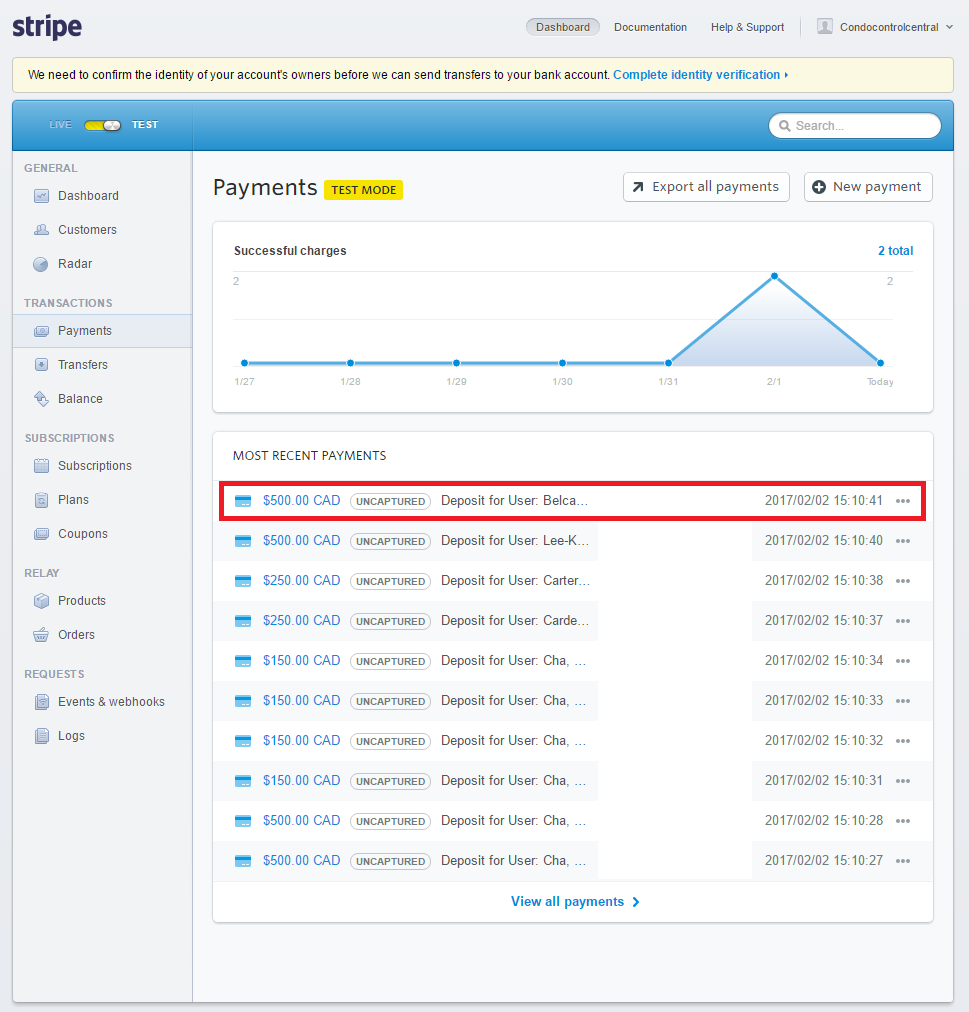Click the Events & webhooks icon
The height and width of the screenshot is (1012, 969).
(41, 702)
